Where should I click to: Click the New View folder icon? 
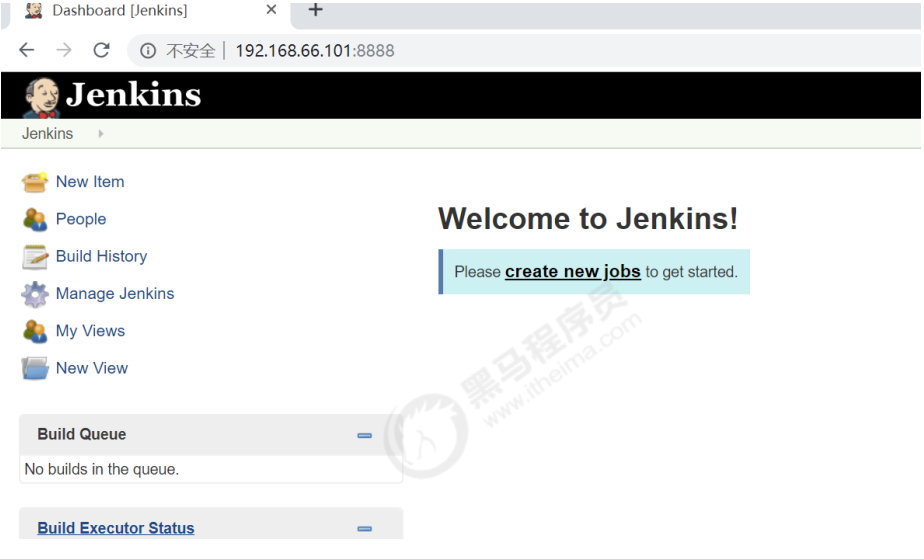[x=35, y=368]
